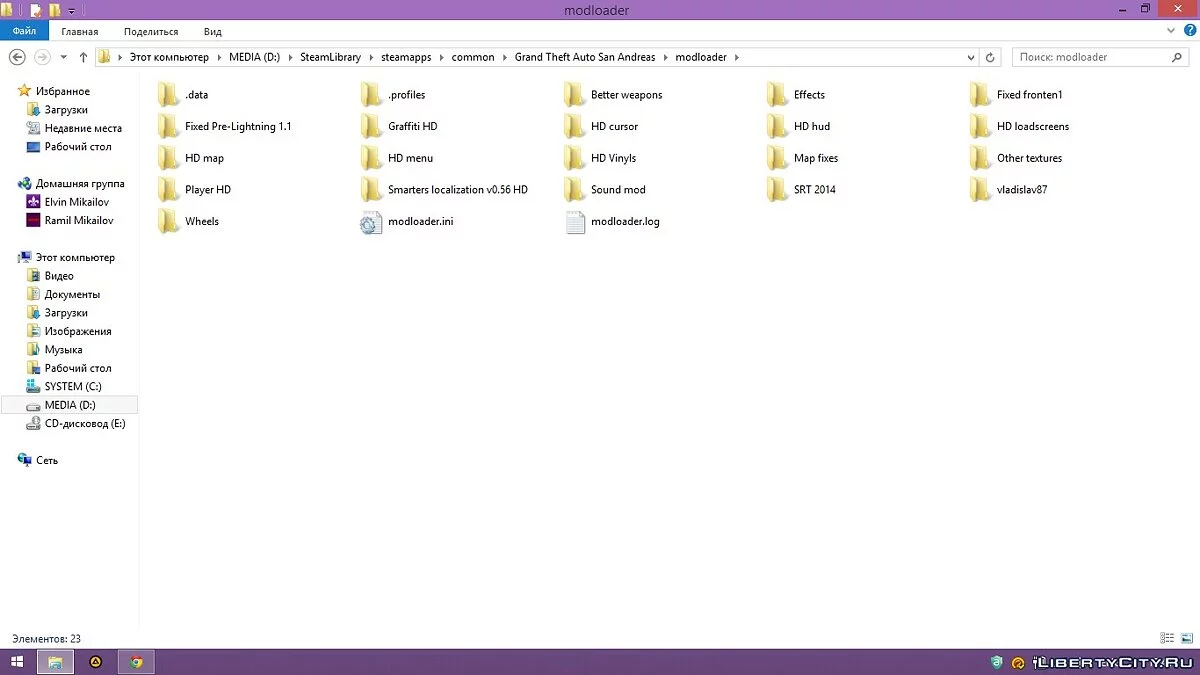
Task: Click the Поиск: modloader search field
Action: (x=1102, y=57)
